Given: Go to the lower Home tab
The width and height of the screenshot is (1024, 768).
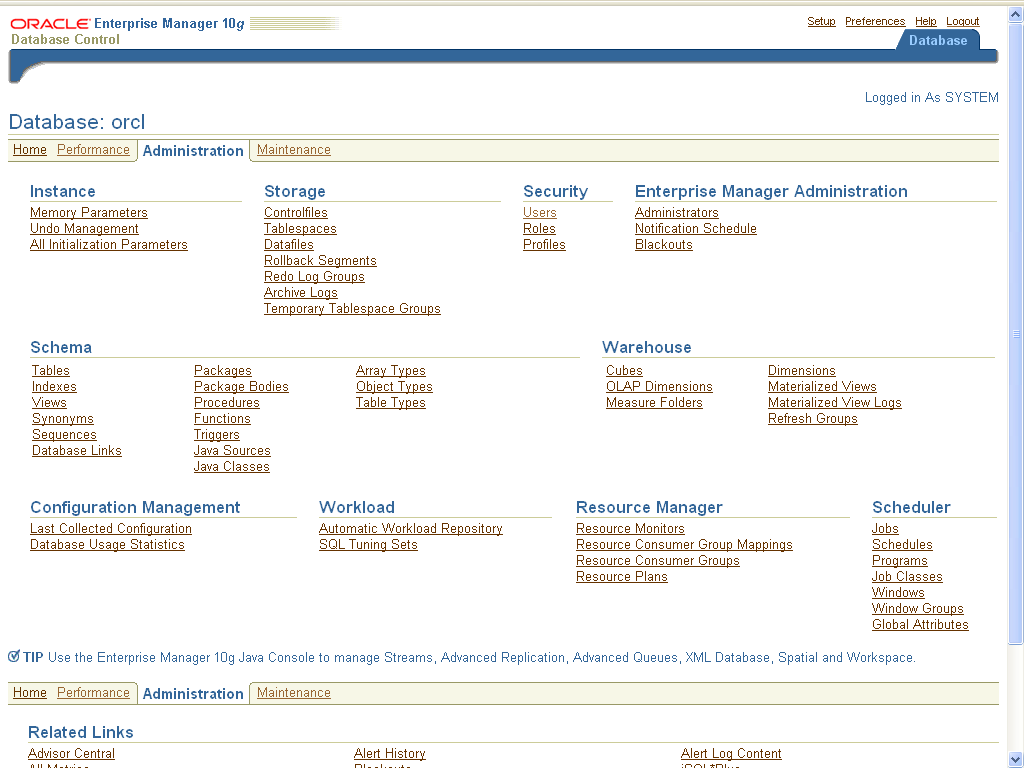Looking at the screenshot, I should pyautogui.click(x=30, y=692).
